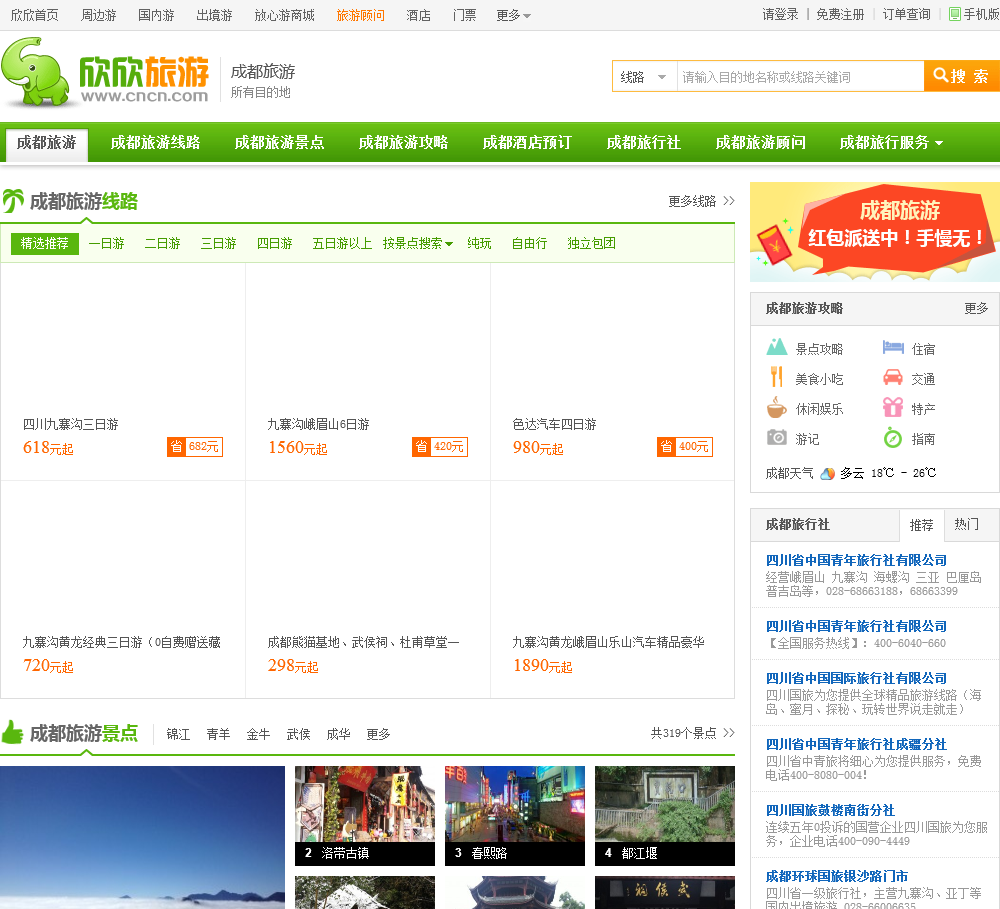Switch to the 推荐 travel agency tab
Image resolution: width=1000 pixels, height=909 pixels.
(x=921, y=525)
